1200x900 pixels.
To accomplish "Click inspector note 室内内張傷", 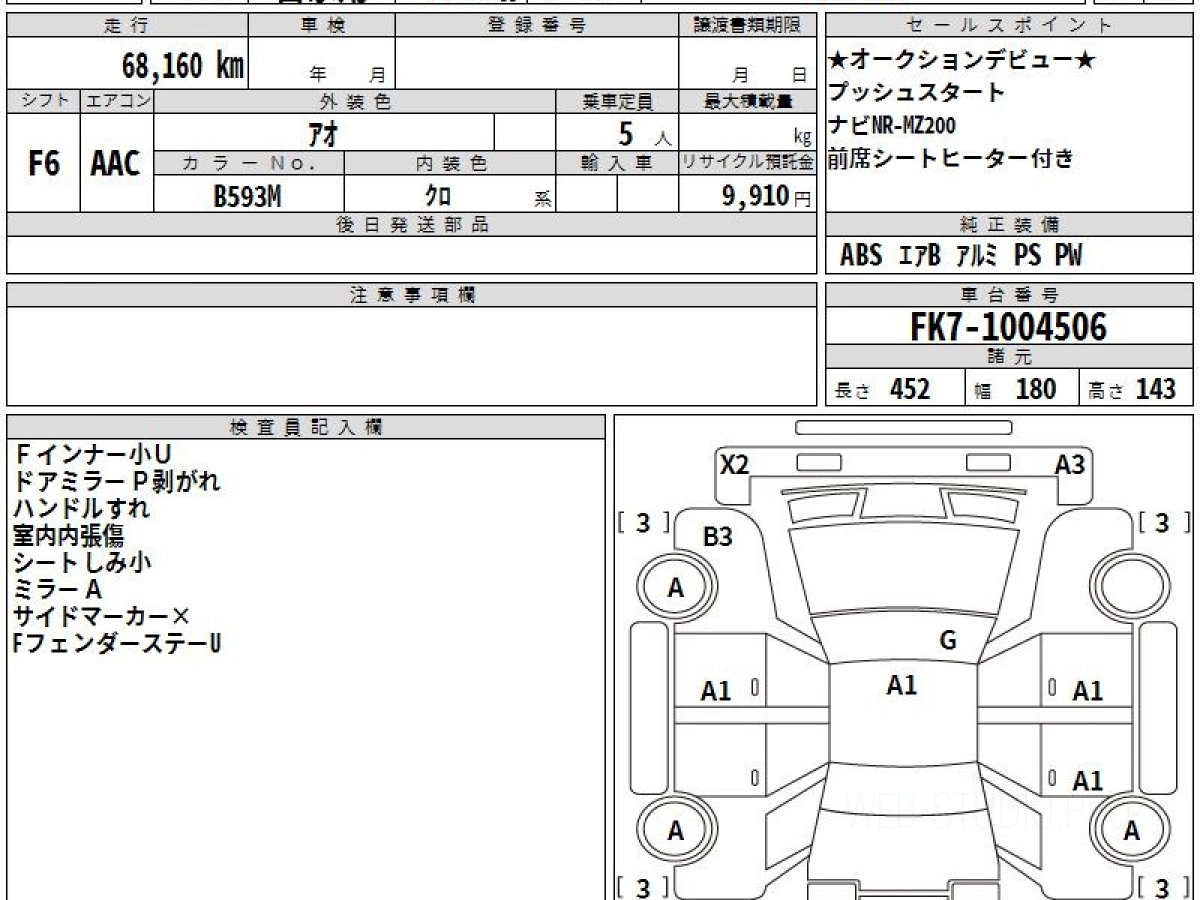I will (x=69, y=535).
